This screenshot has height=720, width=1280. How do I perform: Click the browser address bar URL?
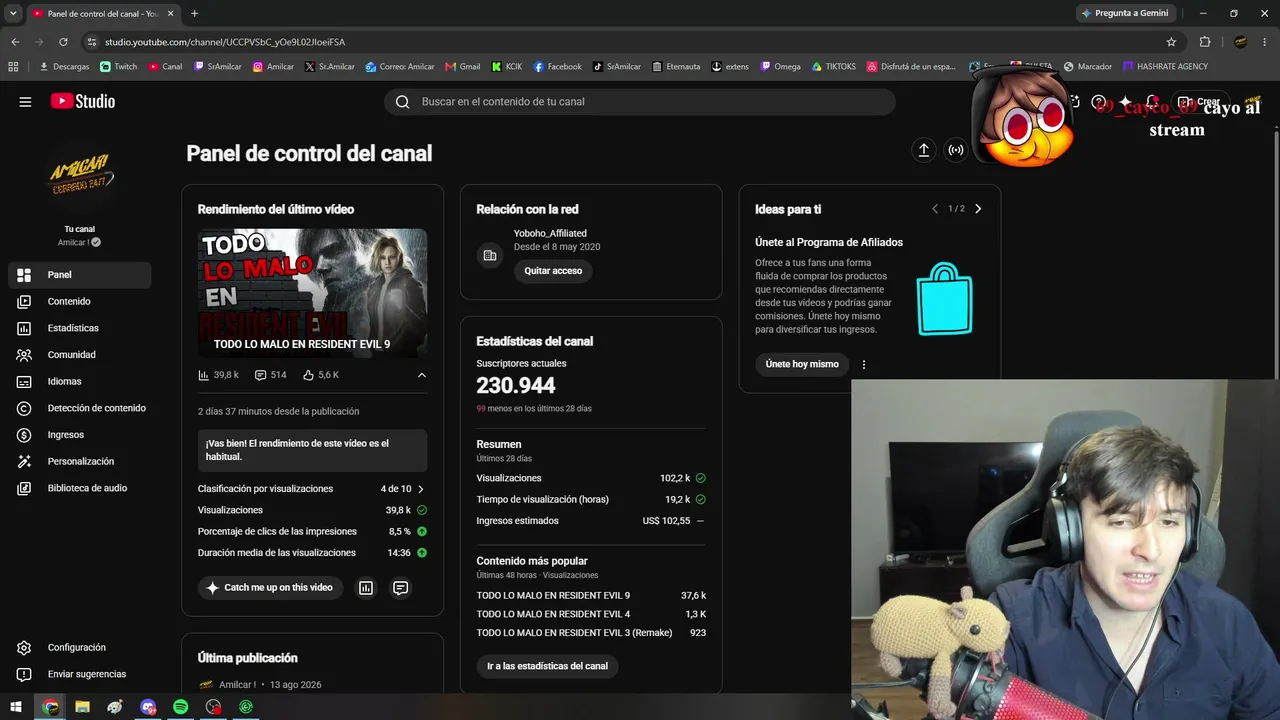tap(225, 42)
